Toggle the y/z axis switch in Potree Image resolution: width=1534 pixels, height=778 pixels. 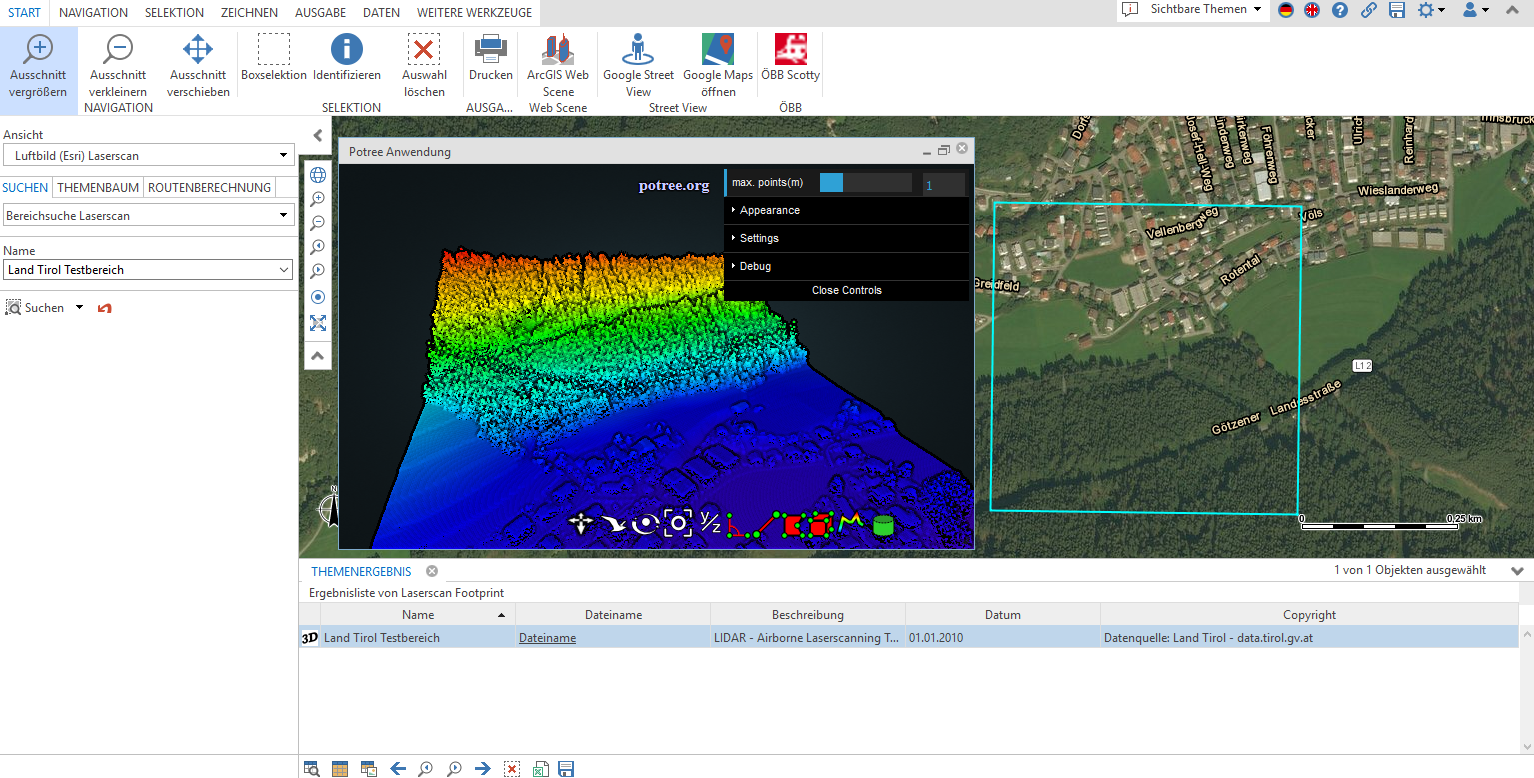[x=711, y=521]
